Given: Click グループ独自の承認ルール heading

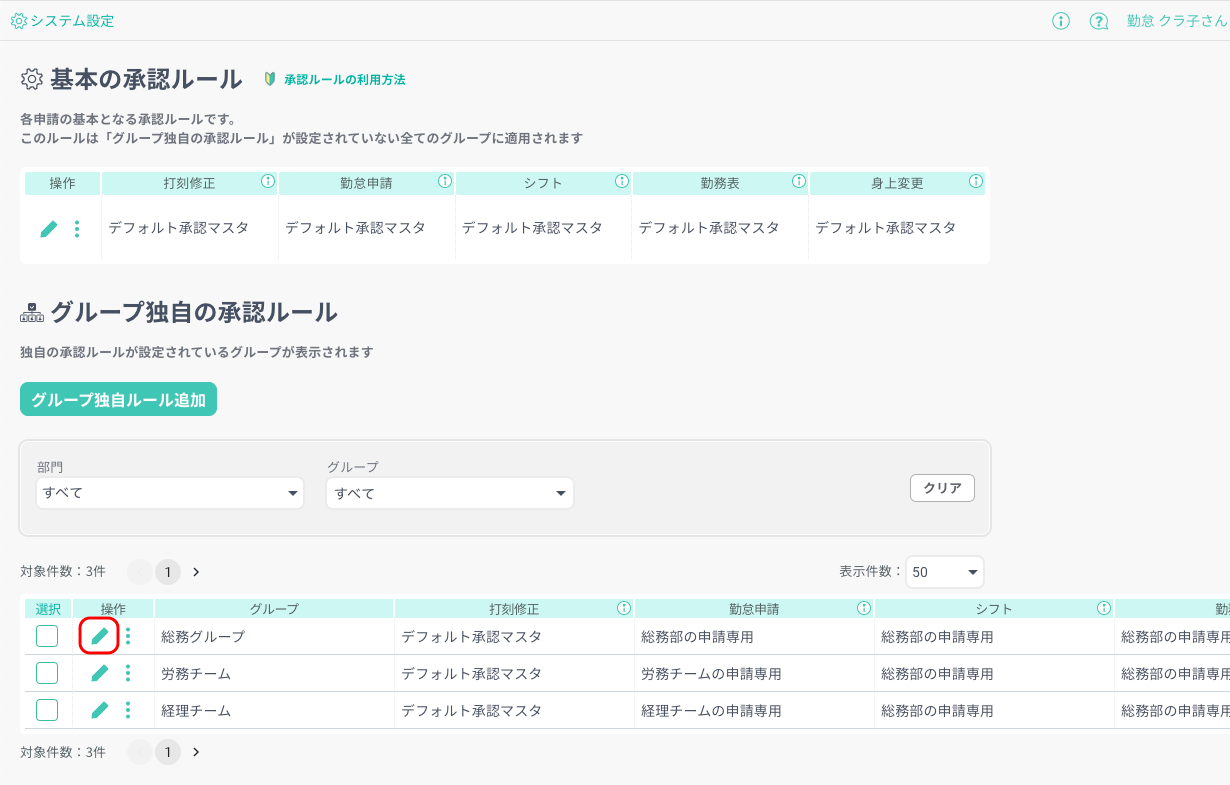Looking at the screenshot, I should [194, 312].
